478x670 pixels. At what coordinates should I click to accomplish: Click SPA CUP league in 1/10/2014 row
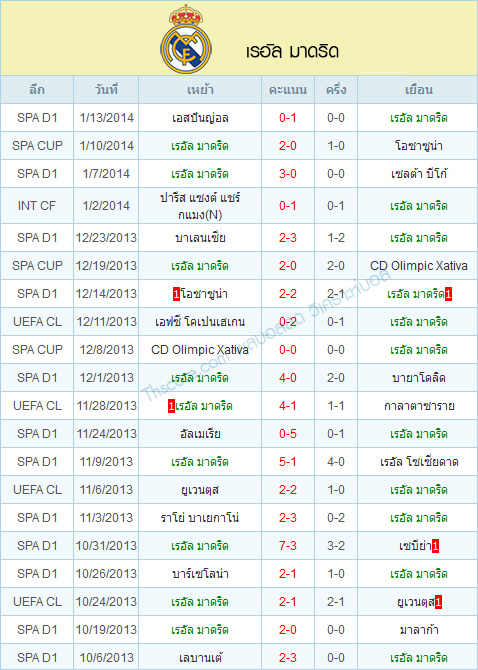tap(37, 146)
